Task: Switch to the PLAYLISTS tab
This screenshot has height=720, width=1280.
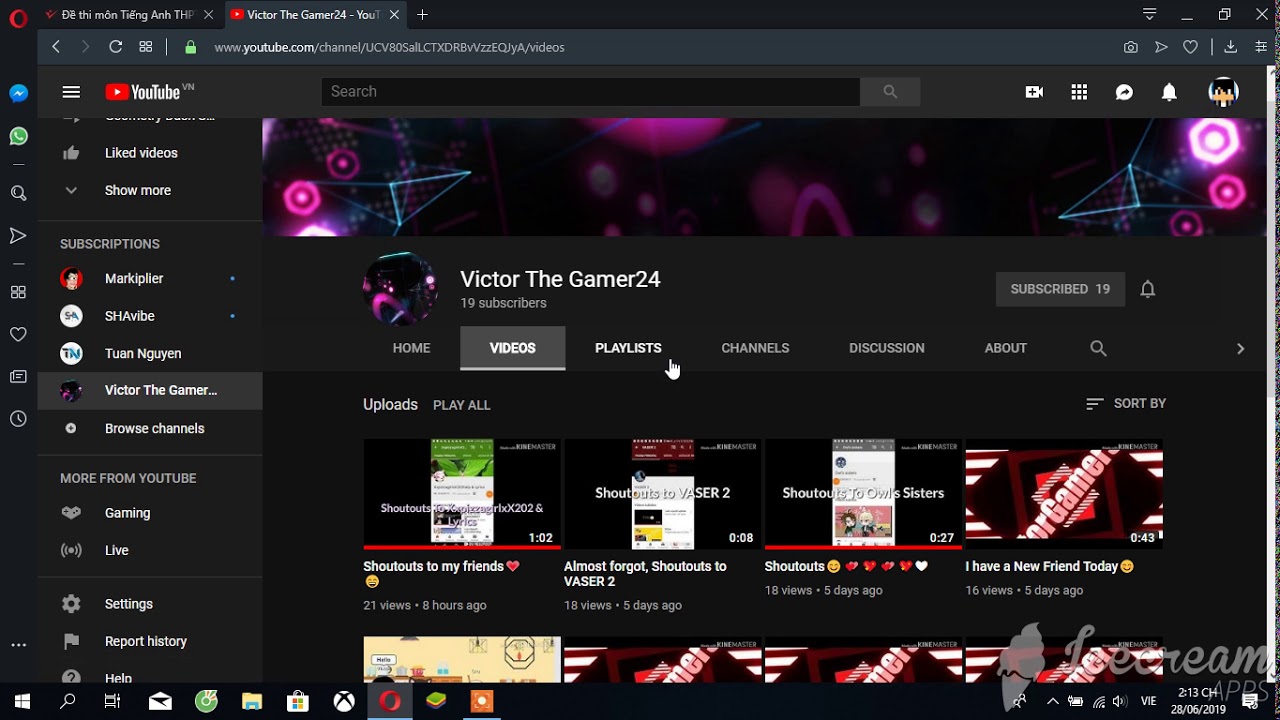Action: tap(628, 348)
